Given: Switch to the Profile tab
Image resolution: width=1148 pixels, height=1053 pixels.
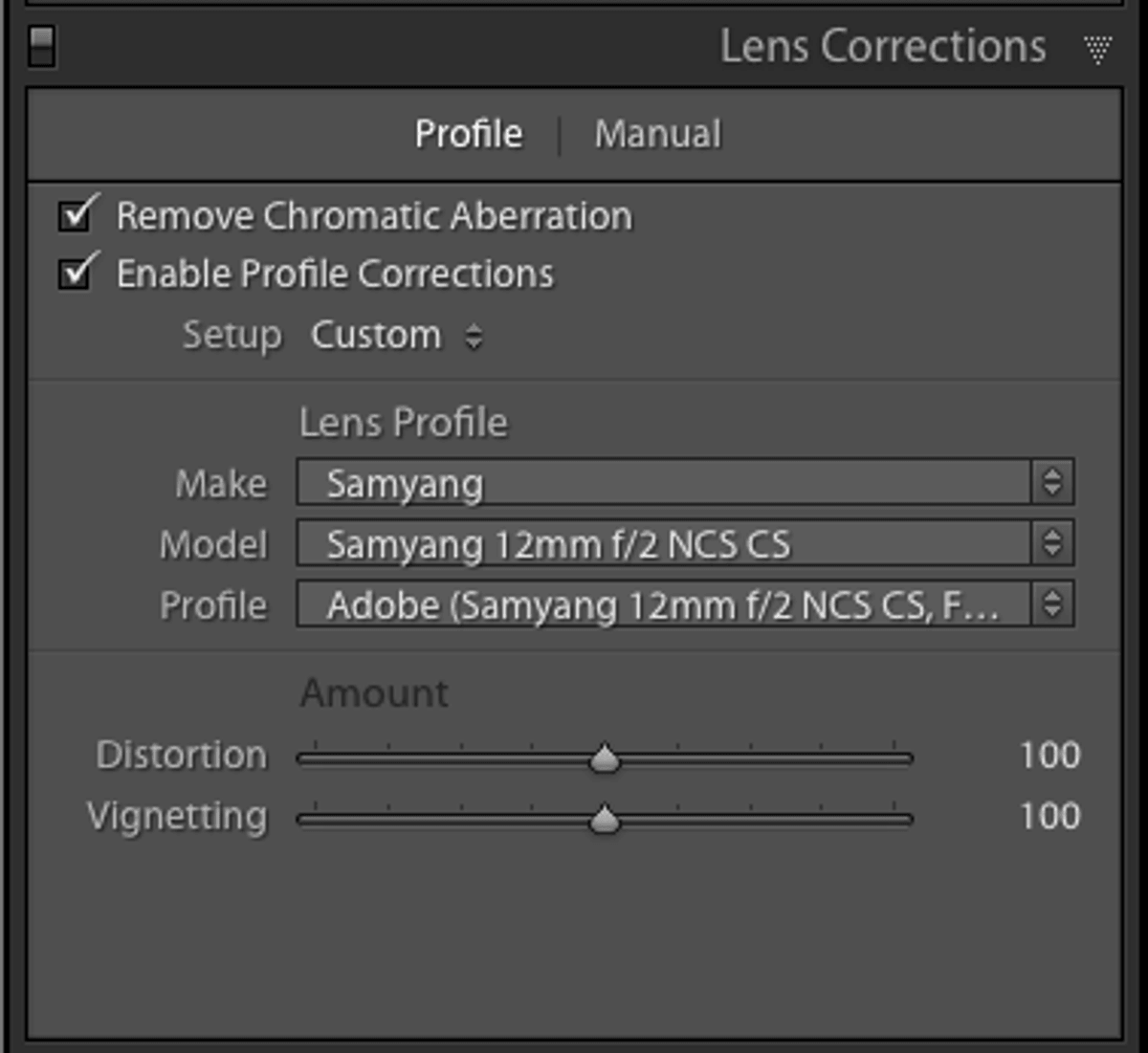Looking at the screenshot, I should [469, 134].
